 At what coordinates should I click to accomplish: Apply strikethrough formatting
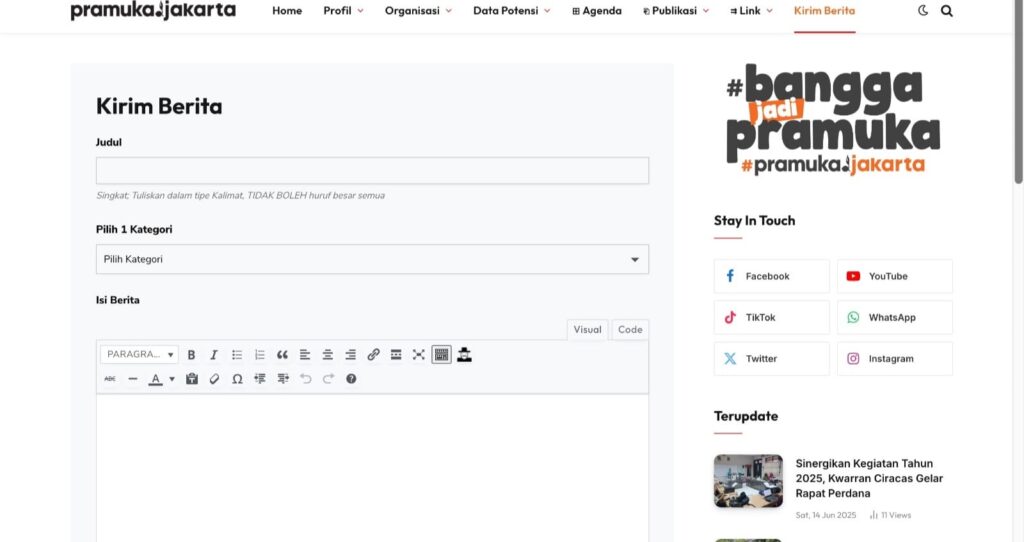(x=110, y=379)
